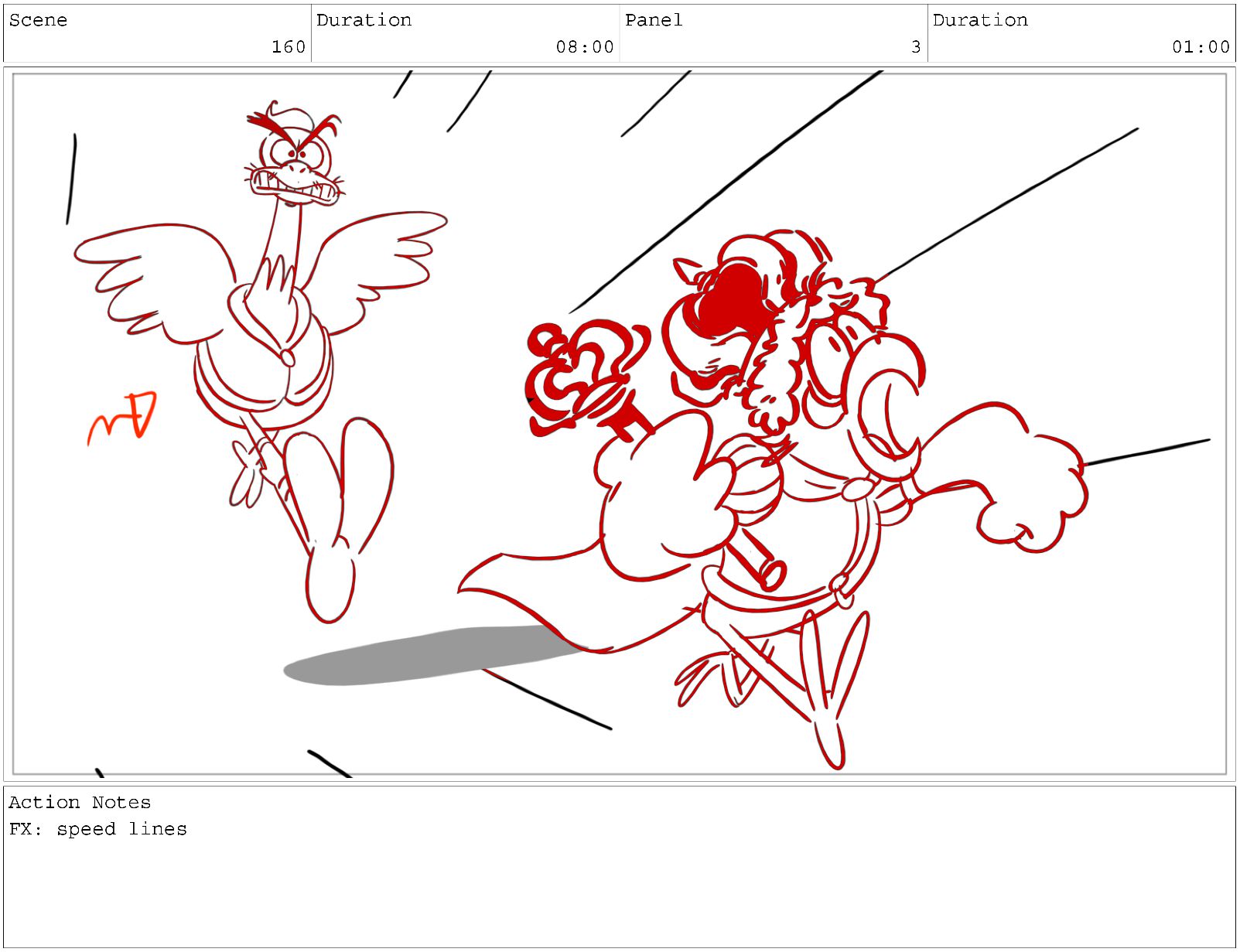Select scene number 160 value
This screenshot has width=1240, height=952.
click(289, 47)
